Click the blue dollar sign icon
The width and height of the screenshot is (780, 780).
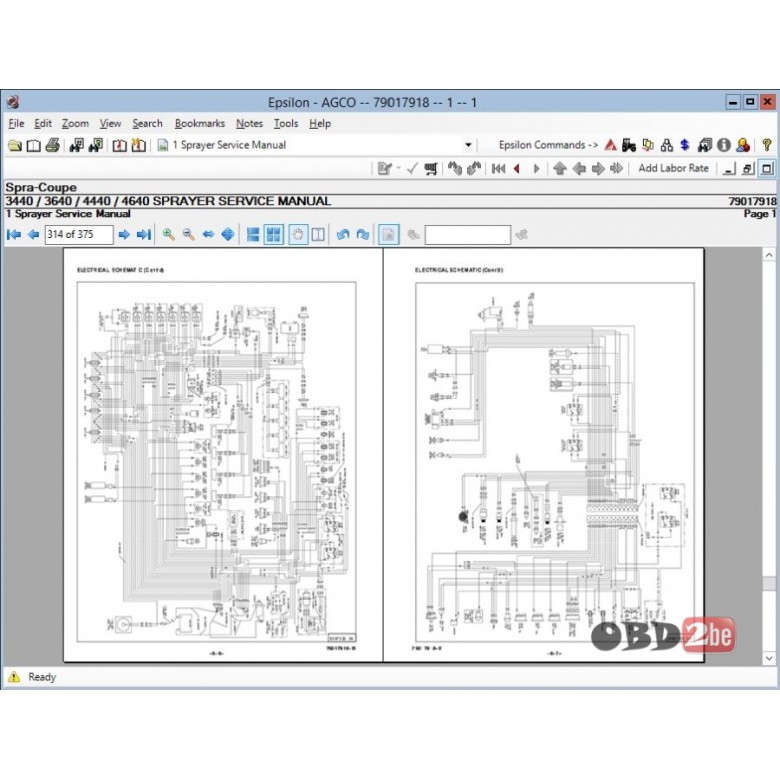(685, 145)
